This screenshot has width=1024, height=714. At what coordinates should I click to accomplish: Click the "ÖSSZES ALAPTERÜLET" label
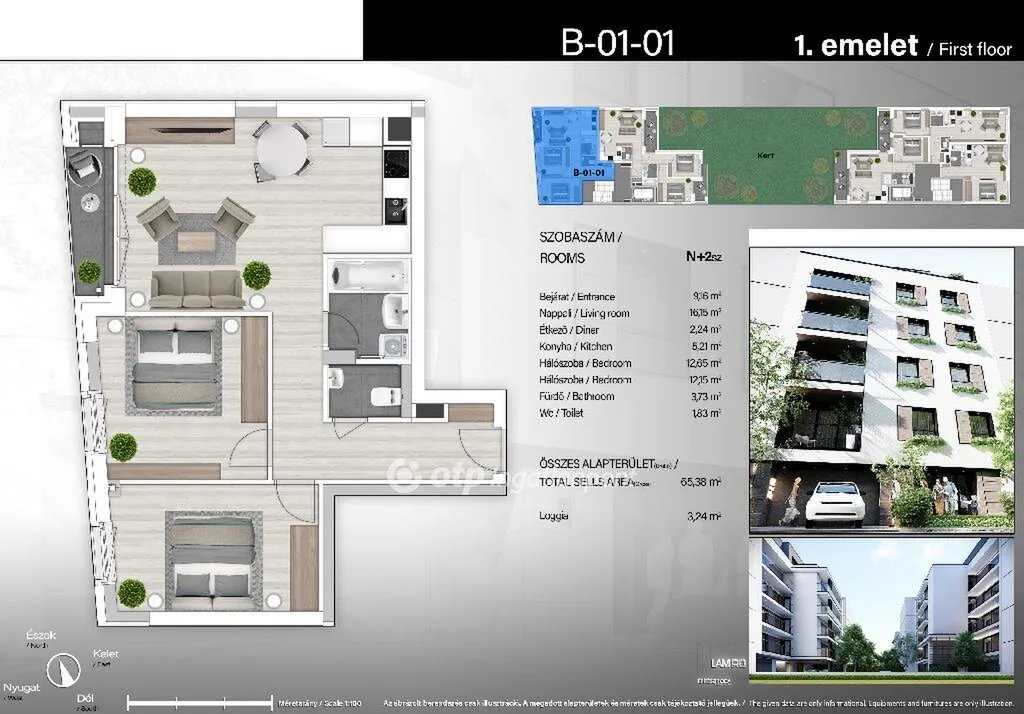coord(597,464)
